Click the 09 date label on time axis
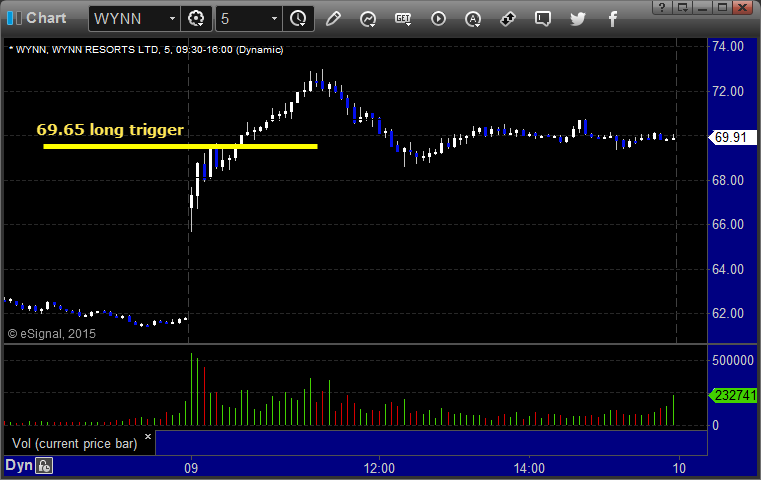The image size is (761, 480). coord(191,468)
